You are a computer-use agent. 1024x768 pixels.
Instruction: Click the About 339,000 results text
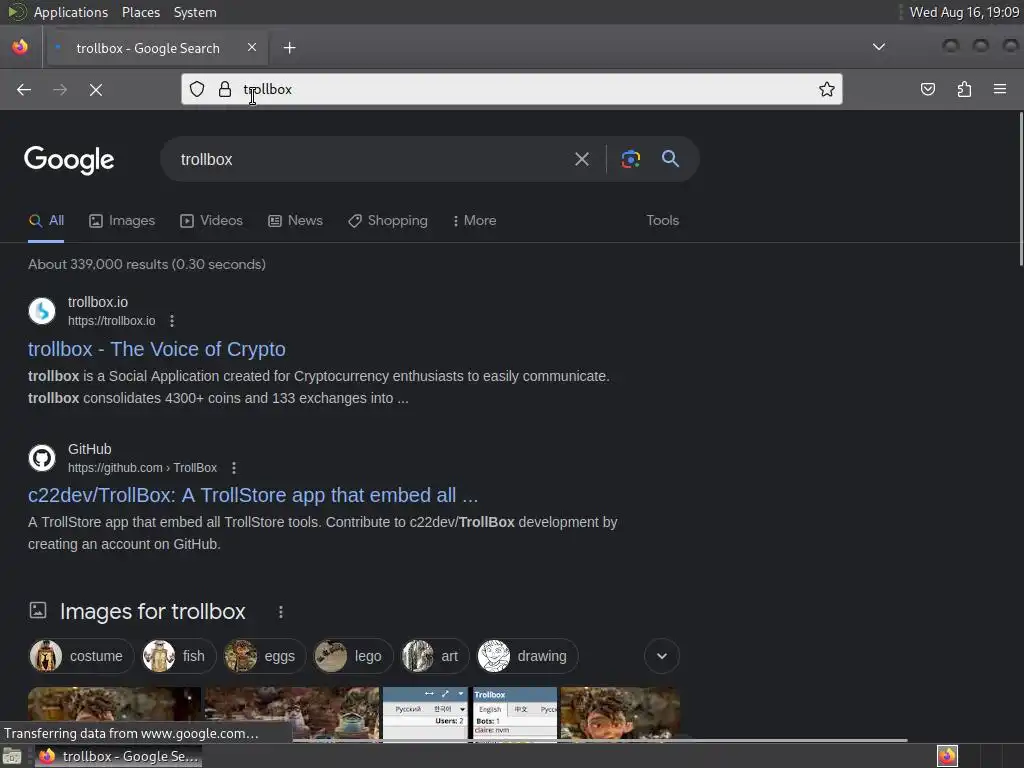(x=147, y=264)
